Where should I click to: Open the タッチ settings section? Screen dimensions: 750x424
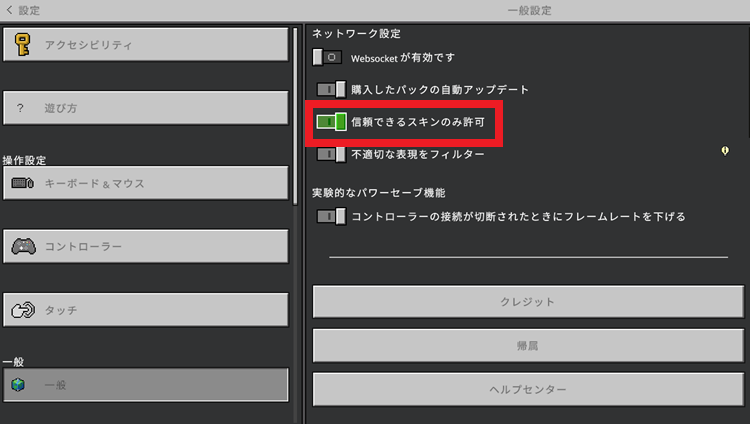[x=146, y=310]
